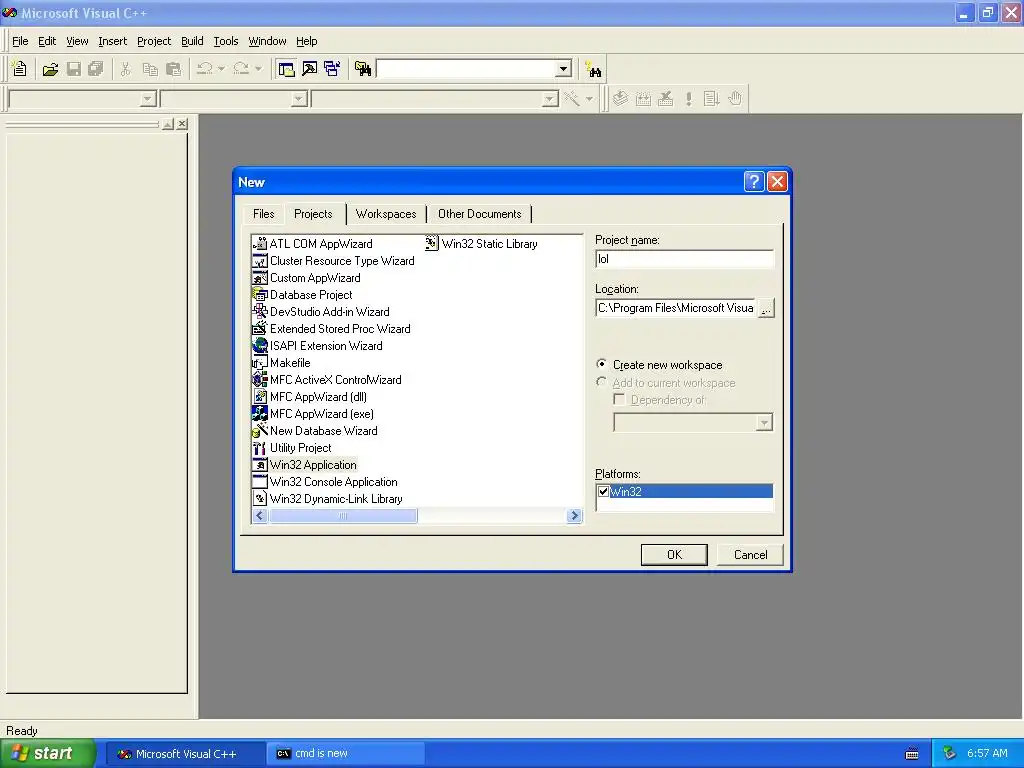The image size is (1024, 768).
Task: Click the Go debug icon
Action: [x=711, y=99]
